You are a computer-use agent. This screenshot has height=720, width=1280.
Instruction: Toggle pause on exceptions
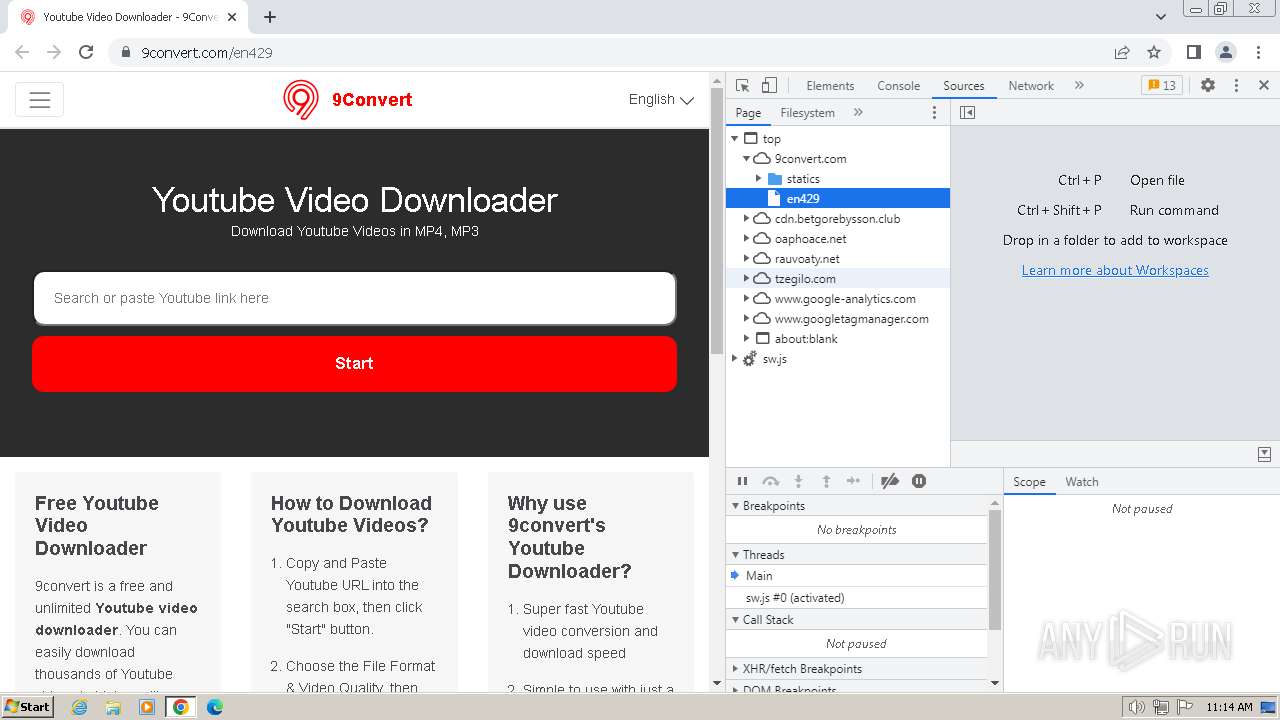(919, 481)
